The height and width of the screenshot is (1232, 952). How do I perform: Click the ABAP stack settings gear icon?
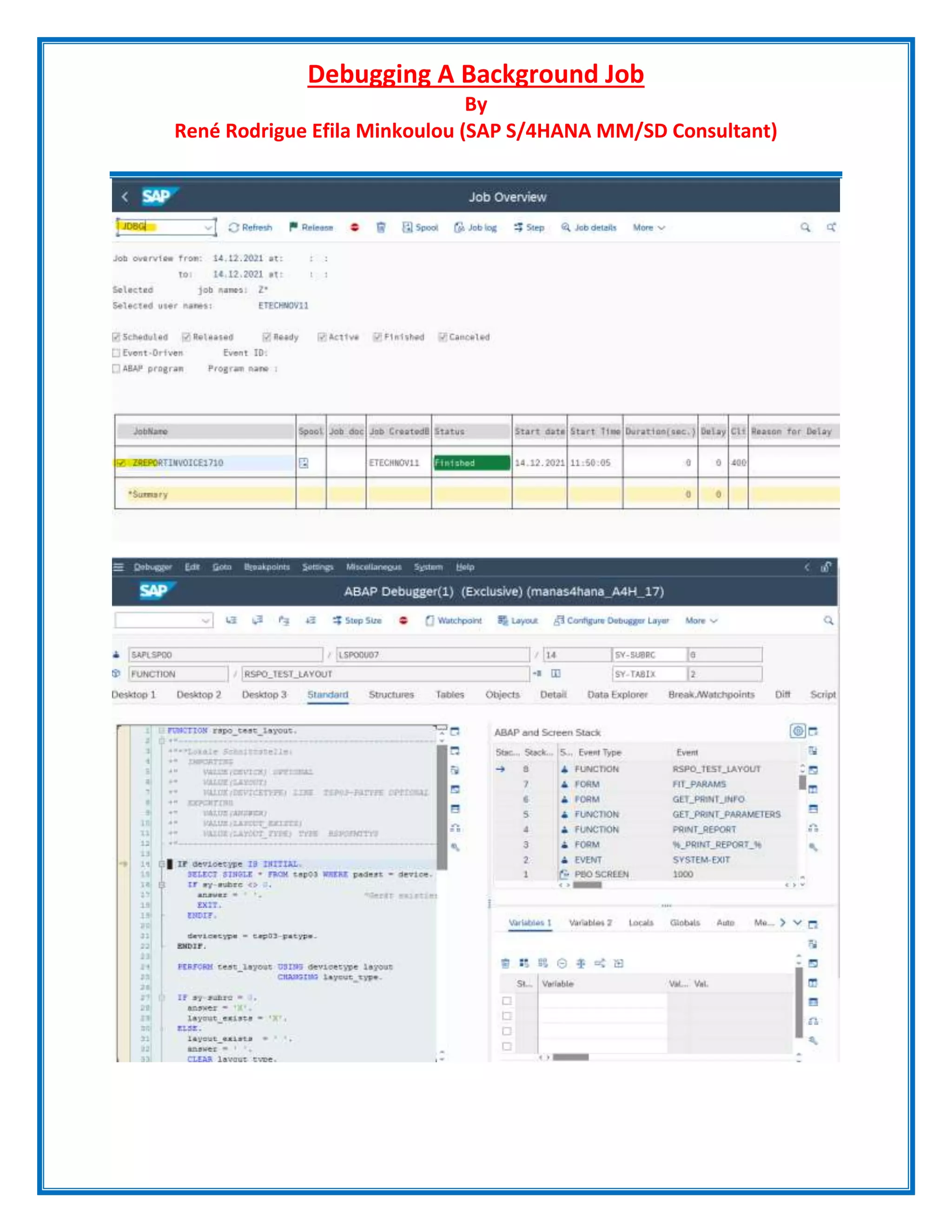[798, 732]
